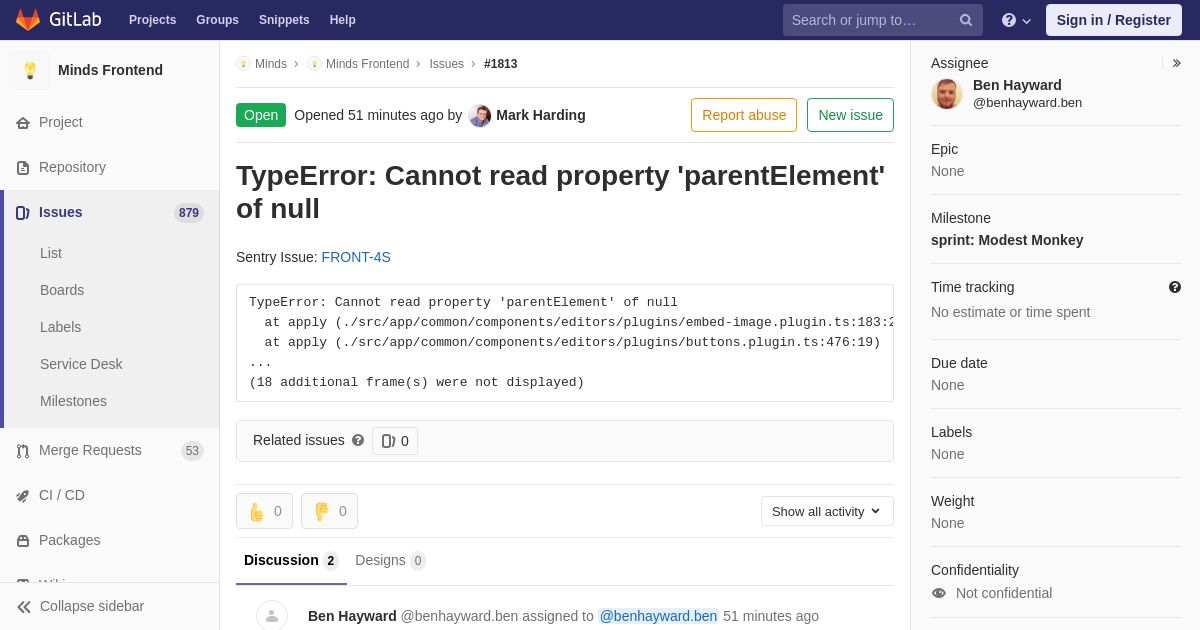Image resolution: width=1200 pixels, height=630 pixels.
Task: Click the green Open status badge
Action: tap(261, 115)
